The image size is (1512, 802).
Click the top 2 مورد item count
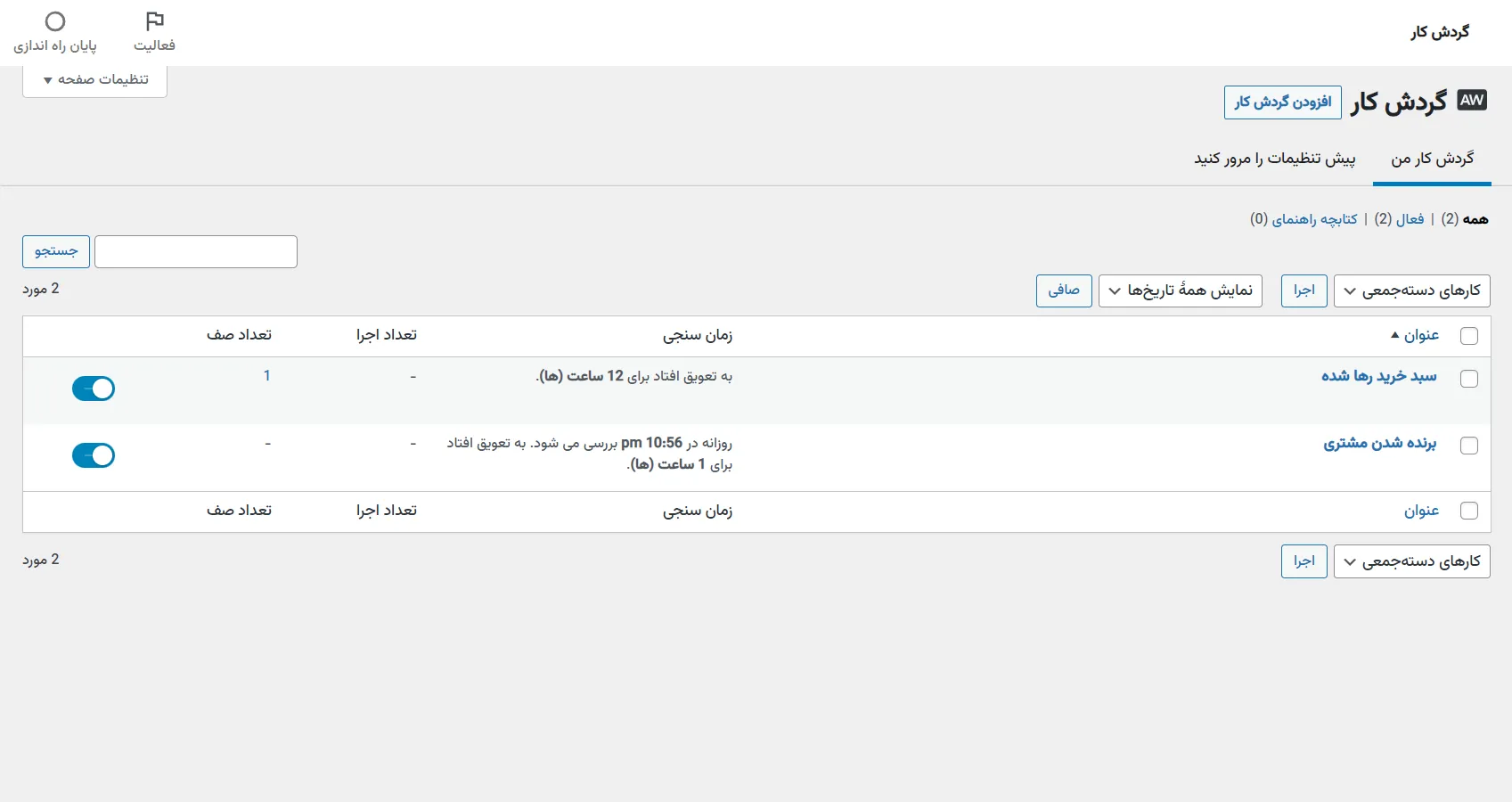click(x=41, y=289)
